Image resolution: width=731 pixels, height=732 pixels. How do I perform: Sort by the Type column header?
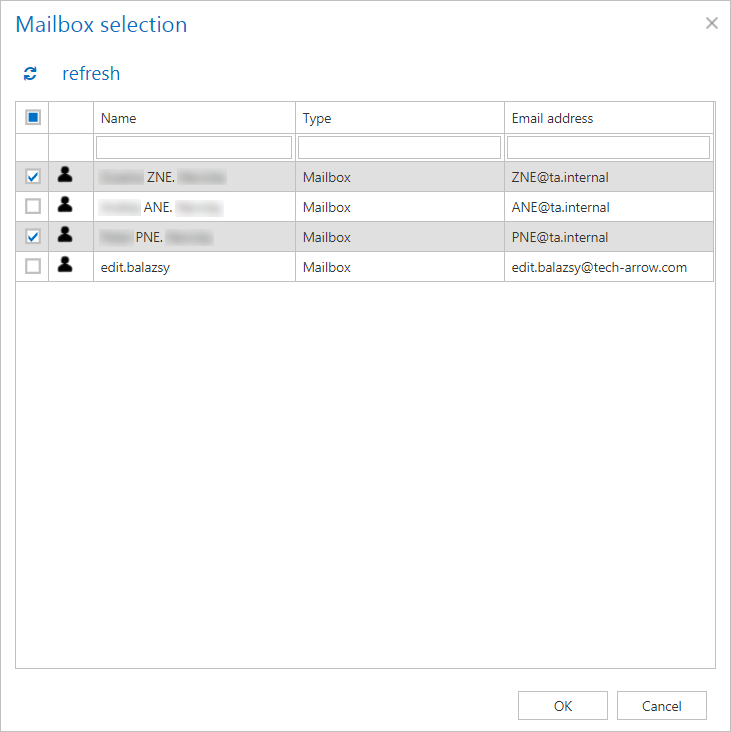pyautogui.click(x=317, y=118)
